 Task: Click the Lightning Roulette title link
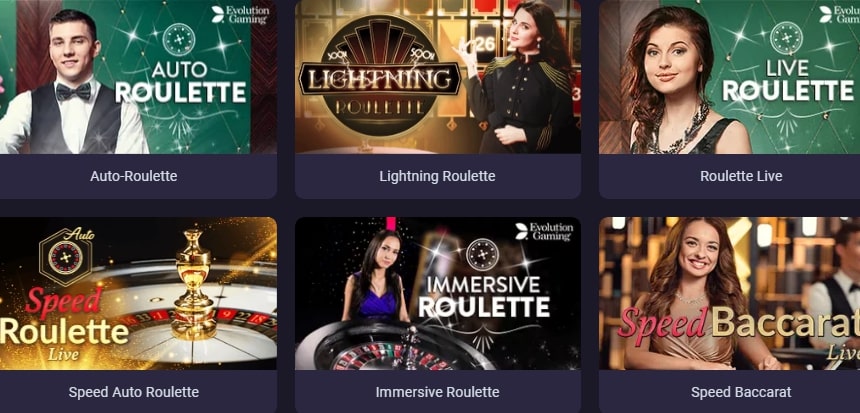coord(437,176)
